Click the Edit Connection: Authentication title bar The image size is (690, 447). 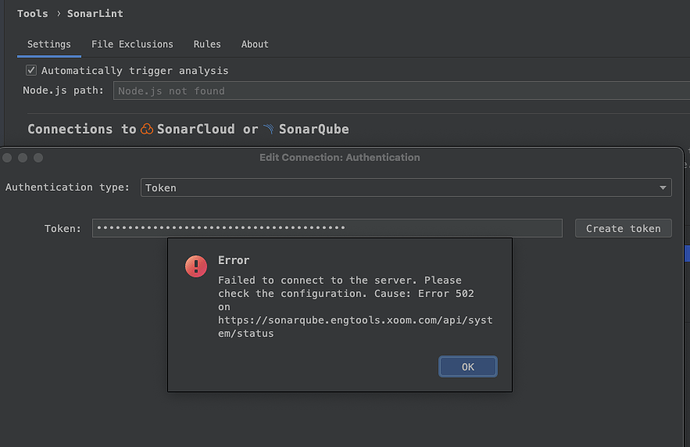point(340,158)
